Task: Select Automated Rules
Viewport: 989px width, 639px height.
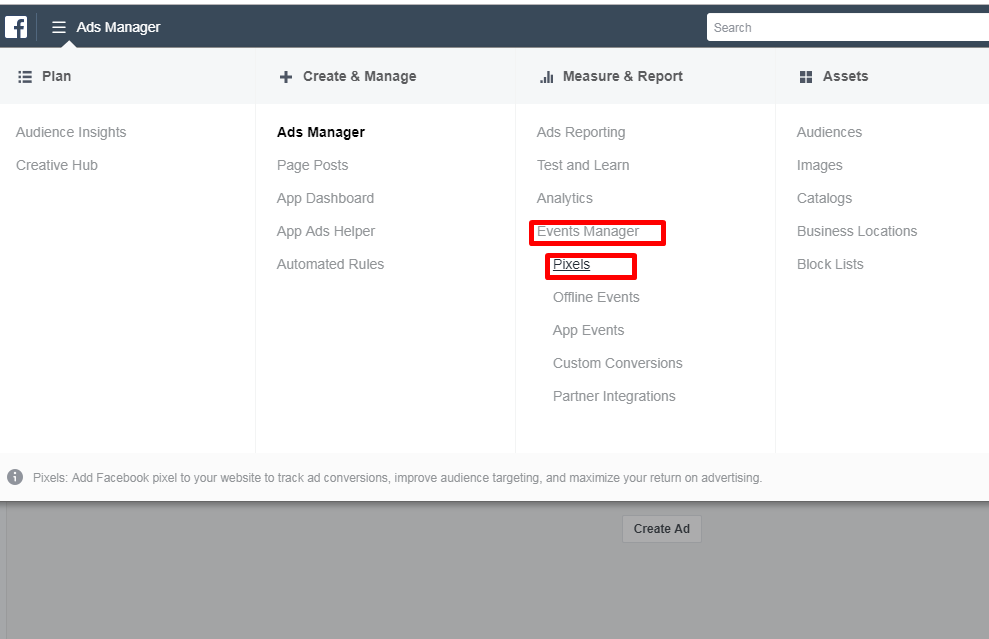Action: point(330,264)
